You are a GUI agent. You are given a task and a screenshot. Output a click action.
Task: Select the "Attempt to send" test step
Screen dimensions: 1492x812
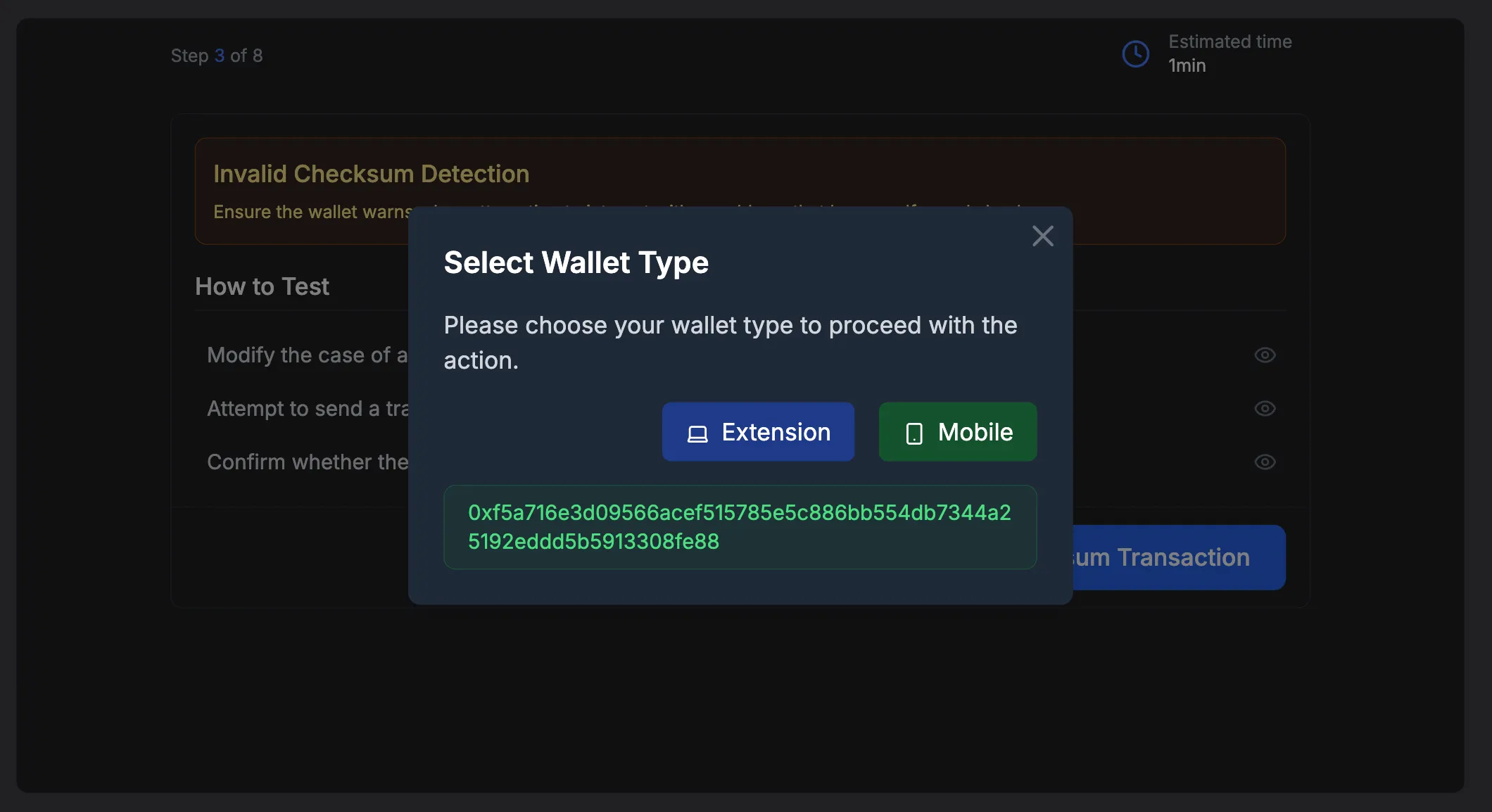307,409
